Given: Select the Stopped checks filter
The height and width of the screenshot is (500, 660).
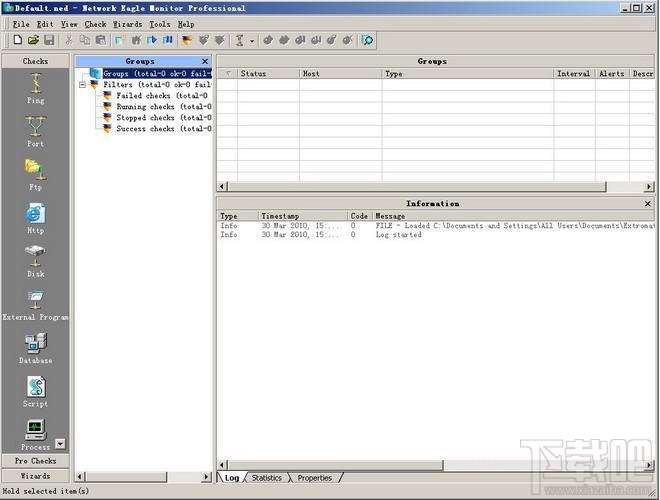Looking at the screenshot, I should (164, 117).
